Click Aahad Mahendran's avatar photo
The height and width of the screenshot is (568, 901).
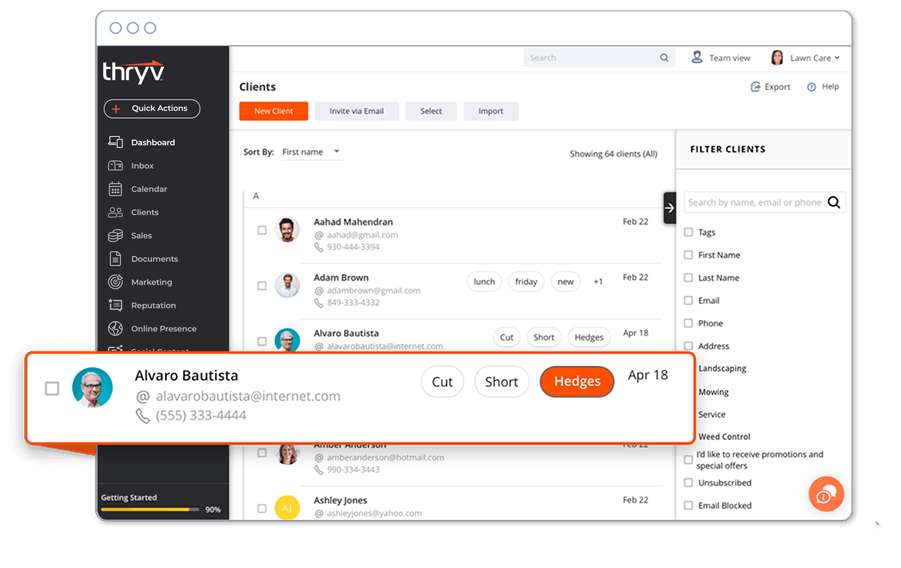pos(287,230)
